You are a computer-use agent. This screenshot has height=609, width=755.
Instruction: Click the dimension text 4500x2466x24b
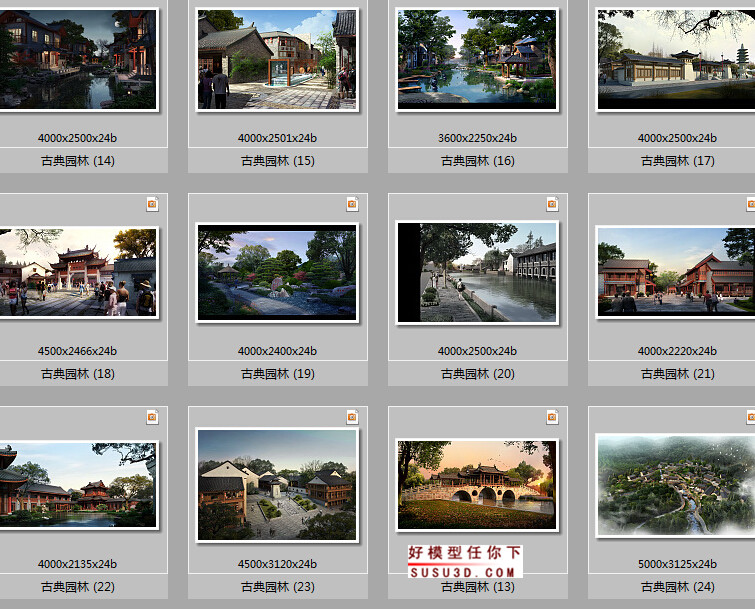77,351
